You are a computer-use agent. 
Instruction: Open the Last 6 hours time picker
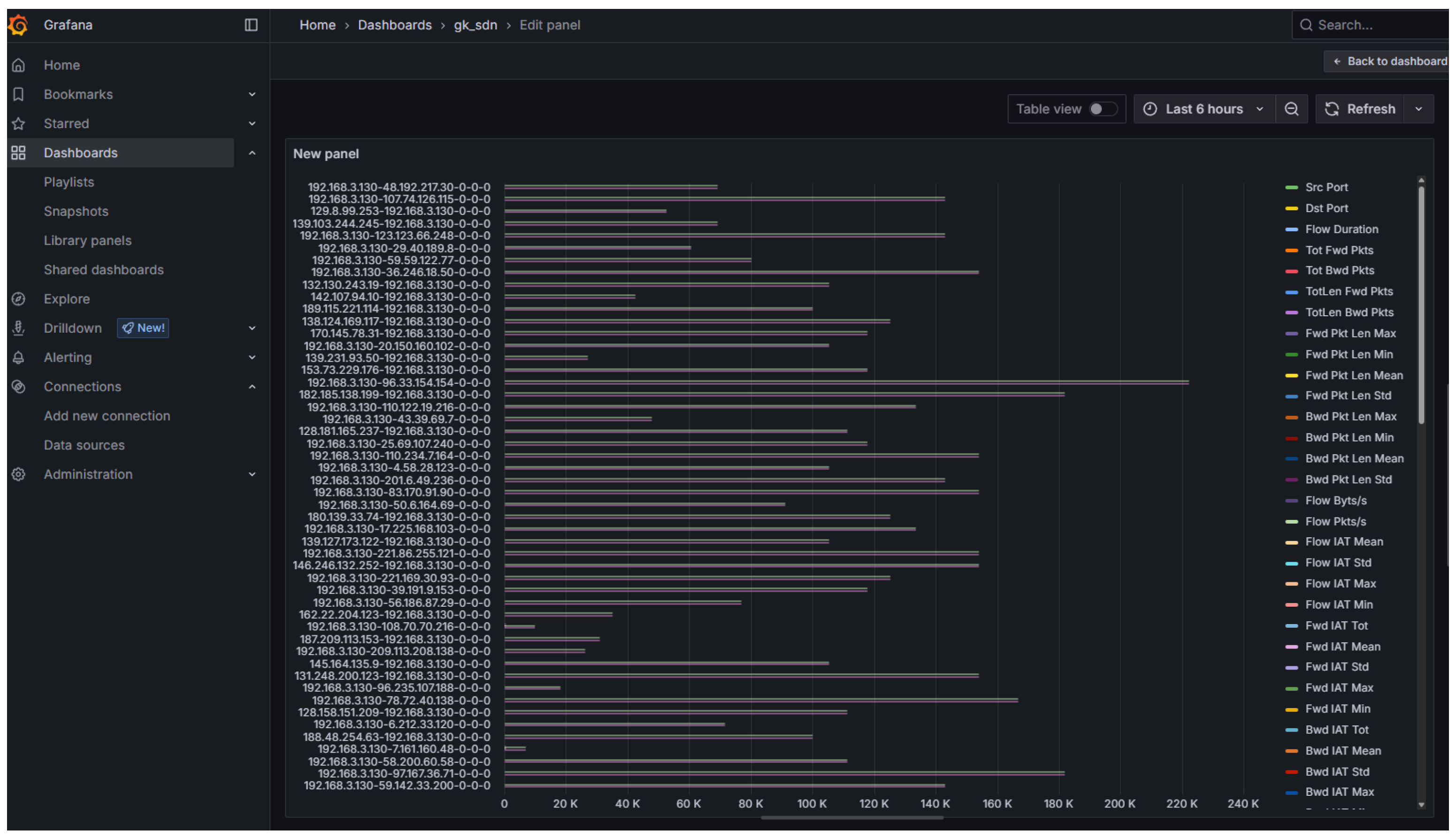click(x=1204, y=109)
